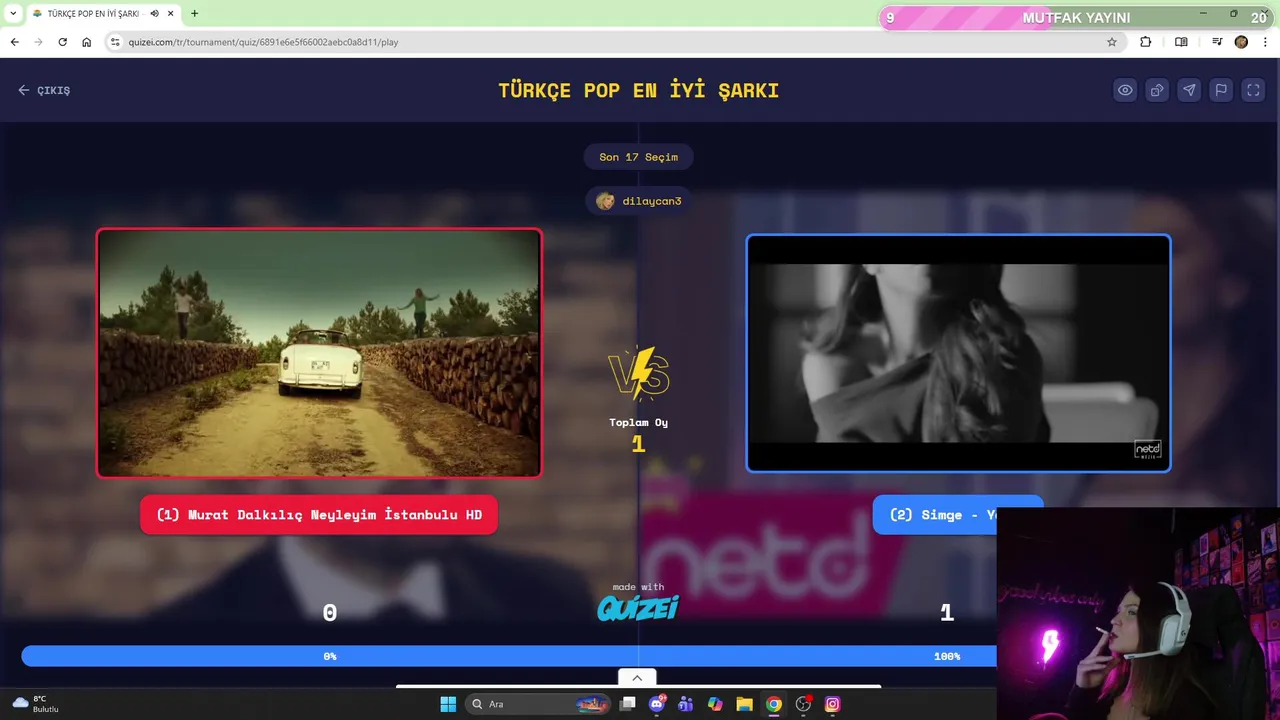This screenshot has height=720, width=1280.
Task: Click the paper plane share icon
Action: coord(1189,90)
